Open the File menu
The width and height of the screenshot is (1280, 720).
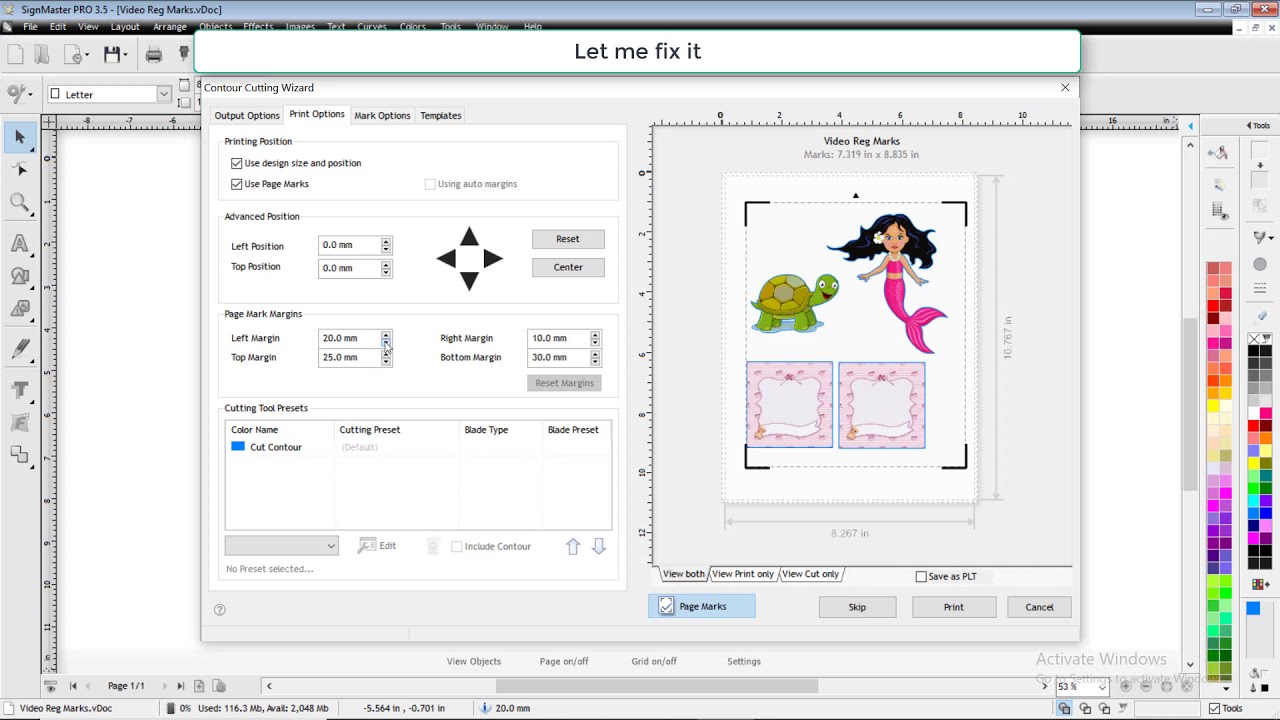30,27
